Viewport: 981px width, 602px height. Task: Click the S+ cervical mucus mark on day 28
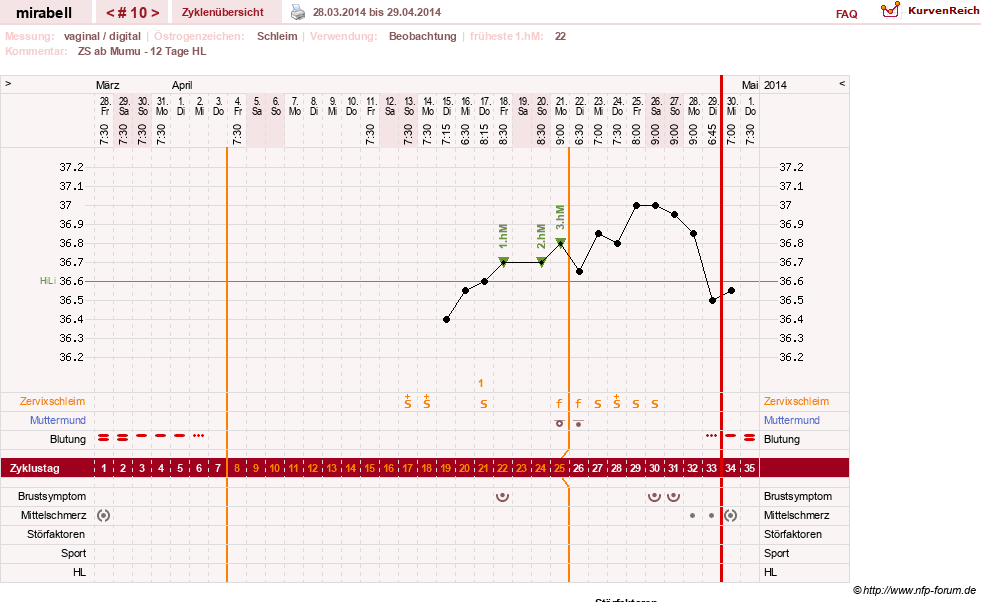tap(617, 402)
